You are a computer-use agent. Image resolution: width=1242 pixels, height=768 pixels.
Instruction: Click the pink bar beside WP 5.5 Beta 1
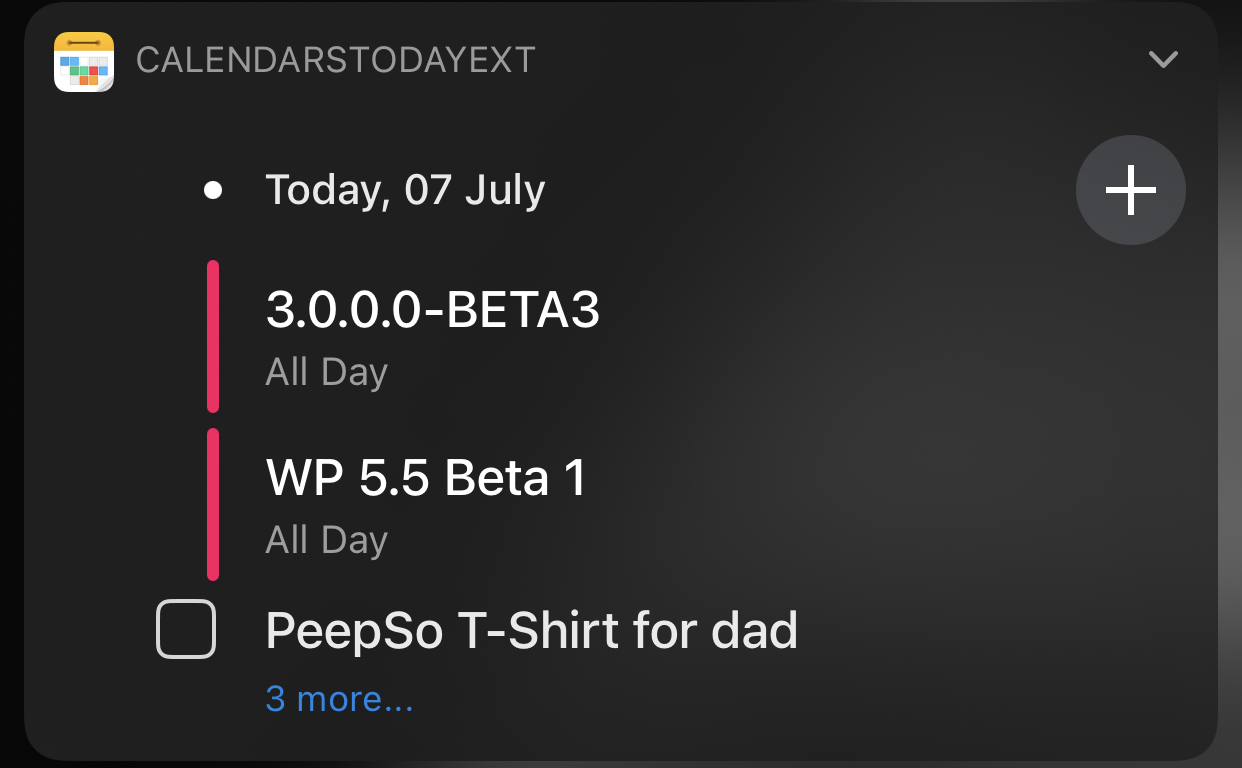[213, 504]
